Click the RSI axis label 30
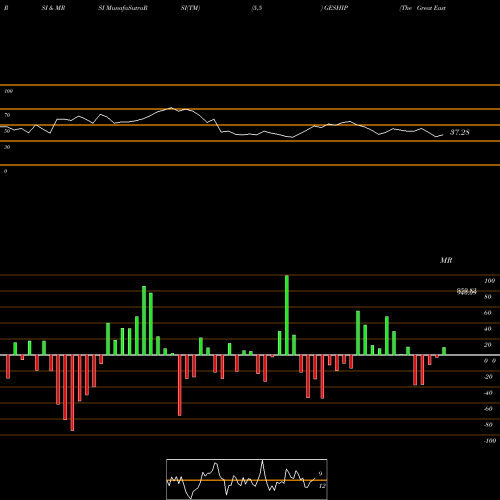500x500 pixels. tap(7, 147)
